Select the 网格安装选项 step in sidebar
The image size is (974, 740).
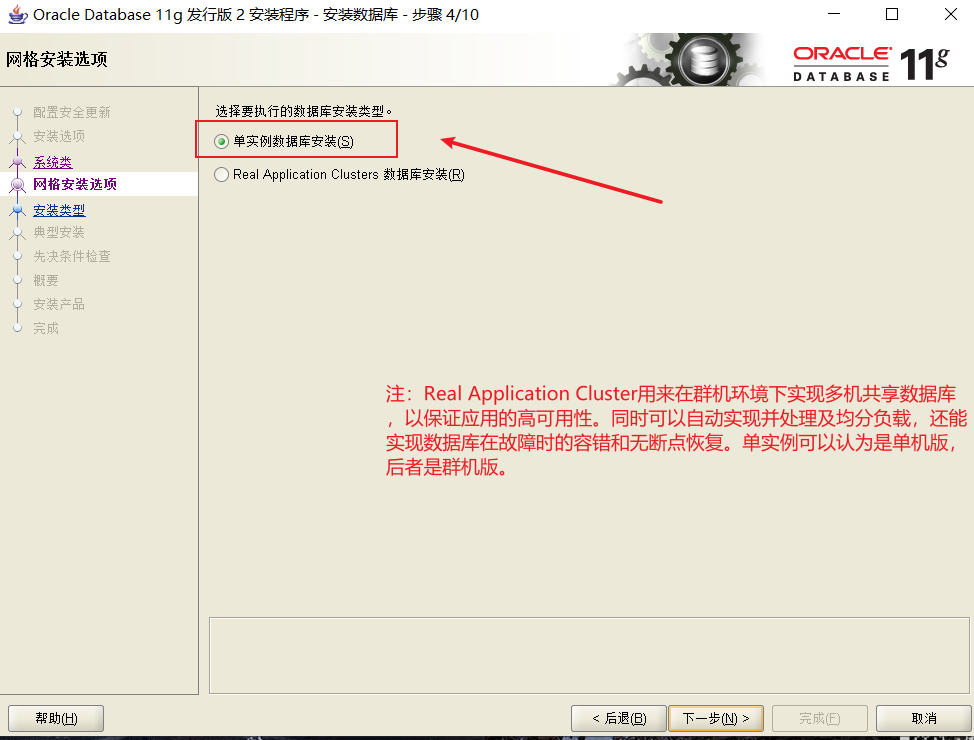[x=75, y=184]
